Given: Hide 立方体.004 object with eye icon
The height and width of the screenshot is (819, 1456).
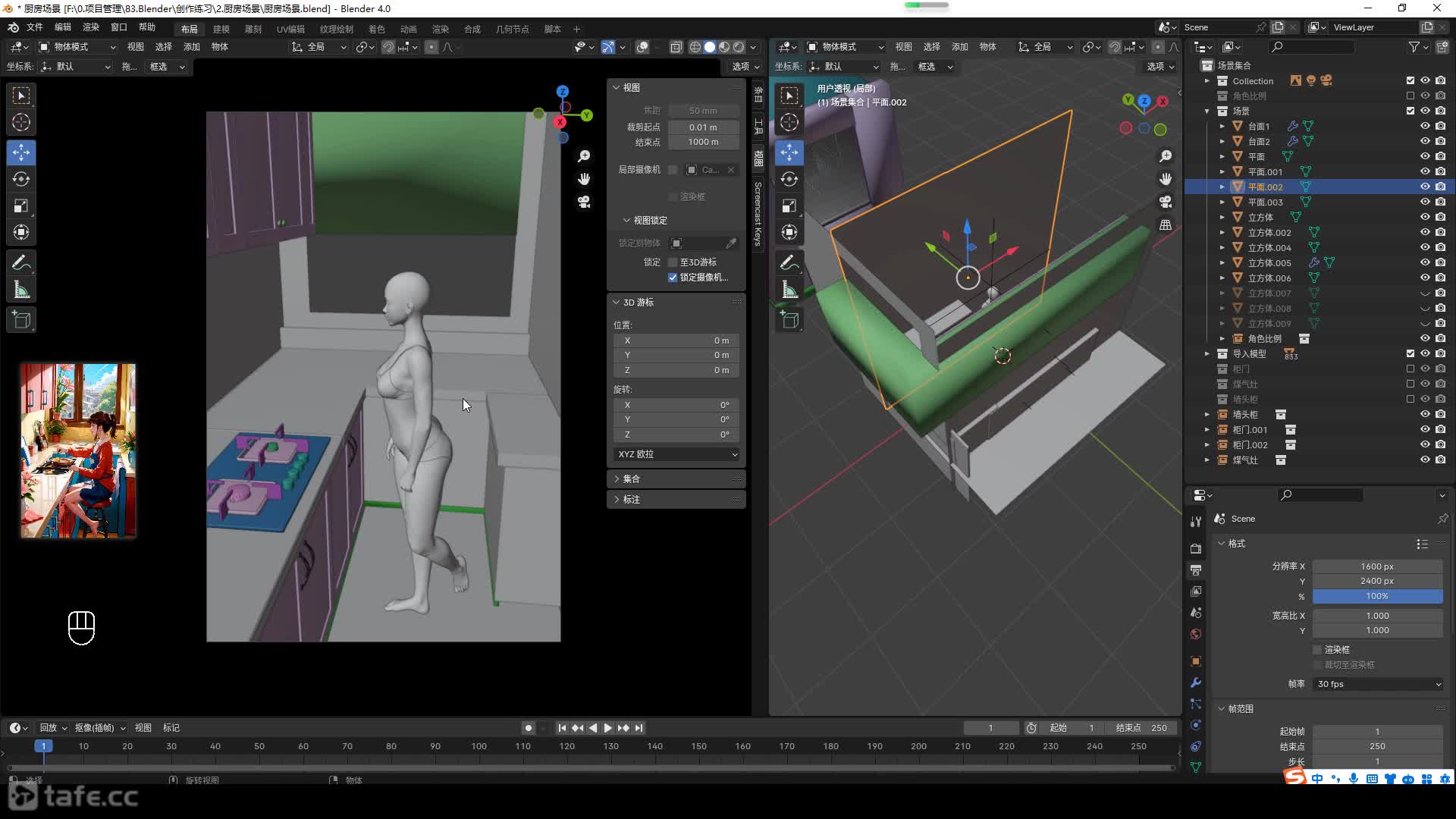Looking at the screenshot, I should (1425, 247).
